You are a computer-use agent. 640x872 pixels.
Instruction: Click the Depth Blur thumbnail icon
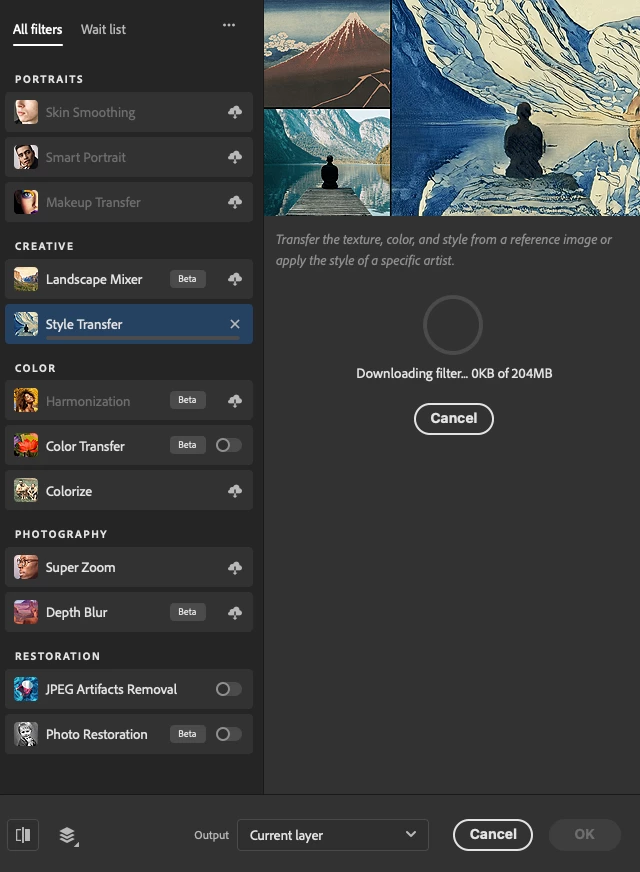tap(26, 612)
